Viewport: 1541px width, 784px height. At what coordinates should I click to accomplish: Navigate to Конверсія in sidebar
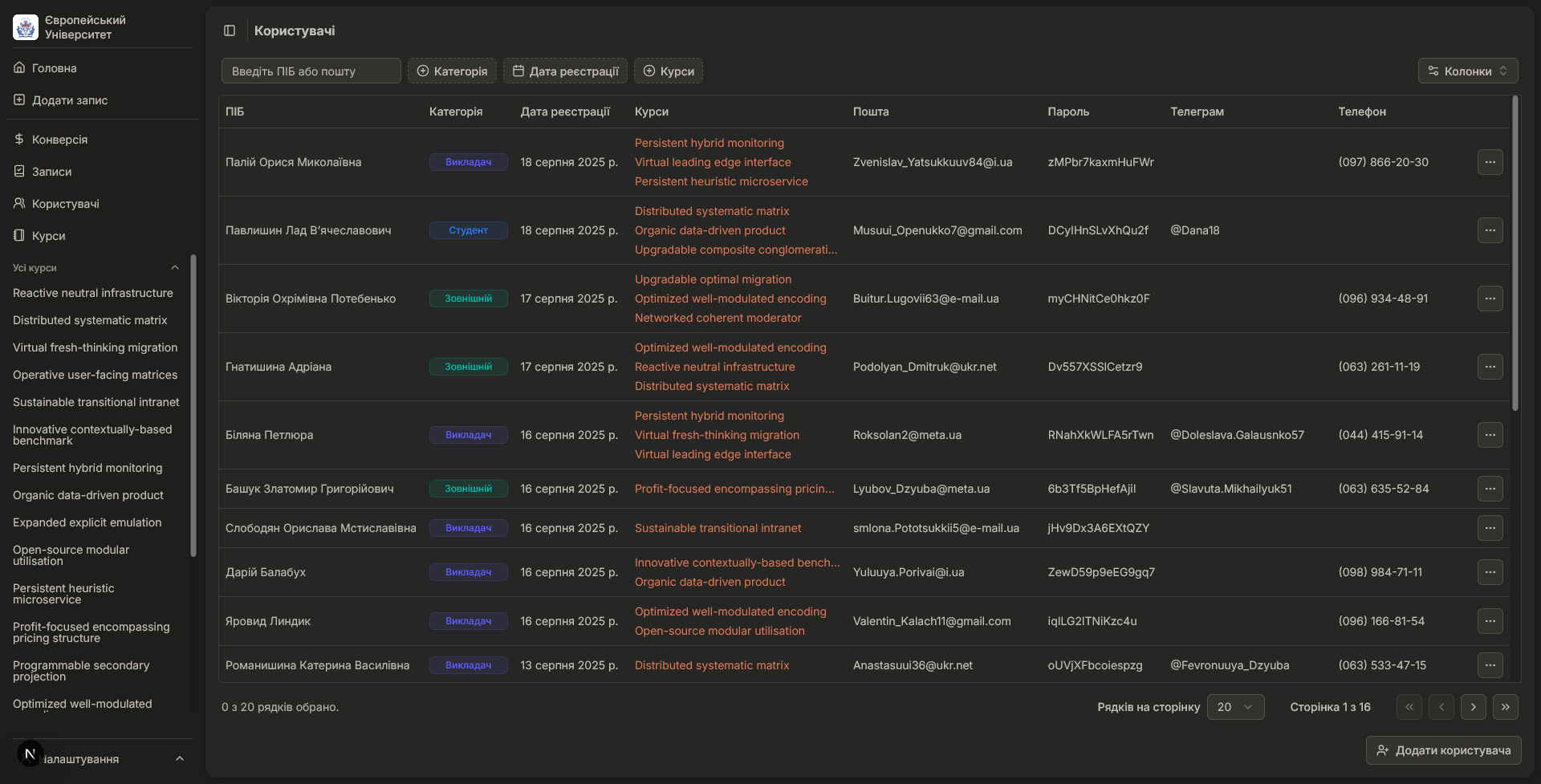59,140
